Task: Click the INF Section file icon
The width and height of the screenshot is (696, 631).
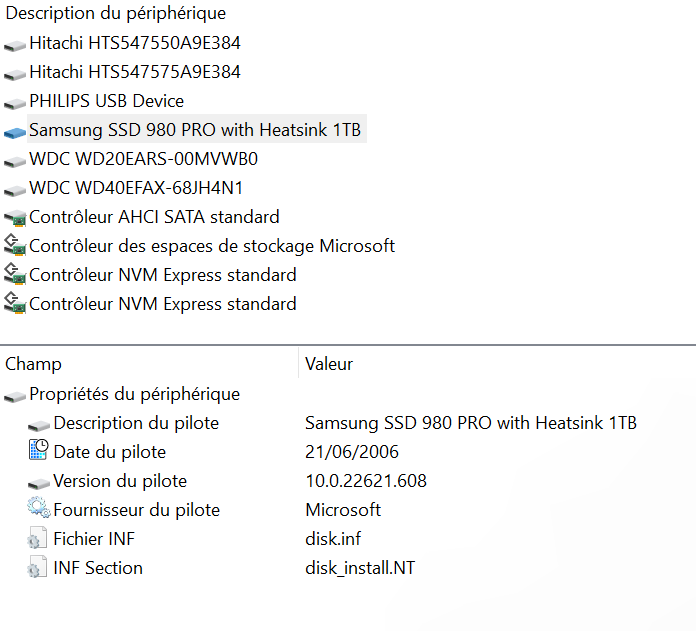Action: [38, 568]
